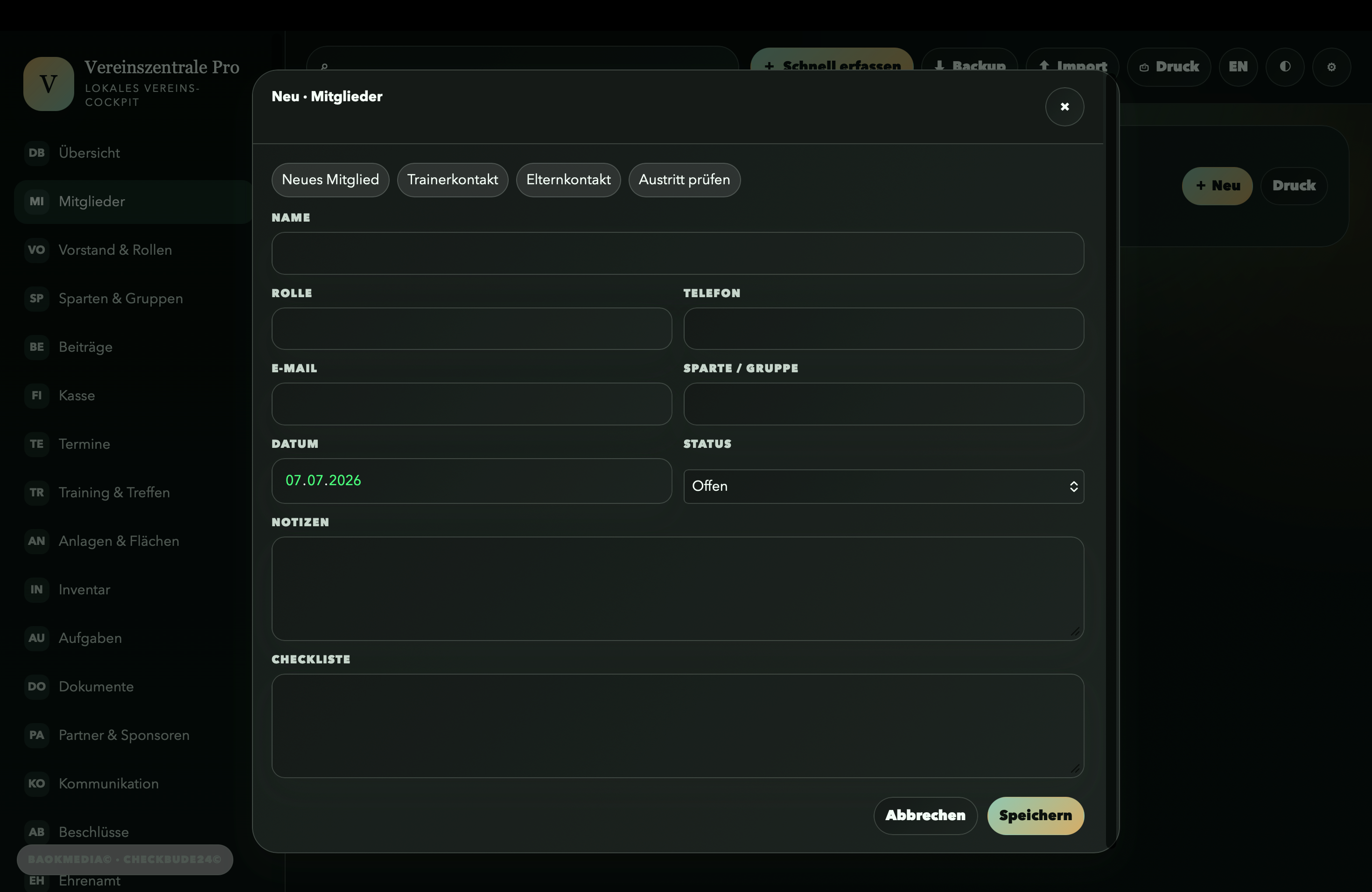1372x892 pixels.
Task: Click the + Neu button behind dialog
Action: [x=1217, y=186]
